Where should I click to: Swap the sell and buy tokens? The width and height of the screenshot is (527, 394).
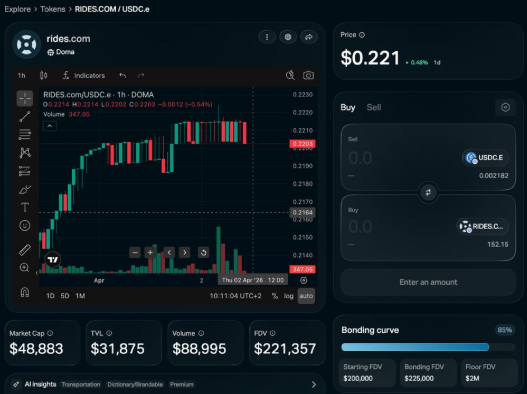(x=428, y=192)
